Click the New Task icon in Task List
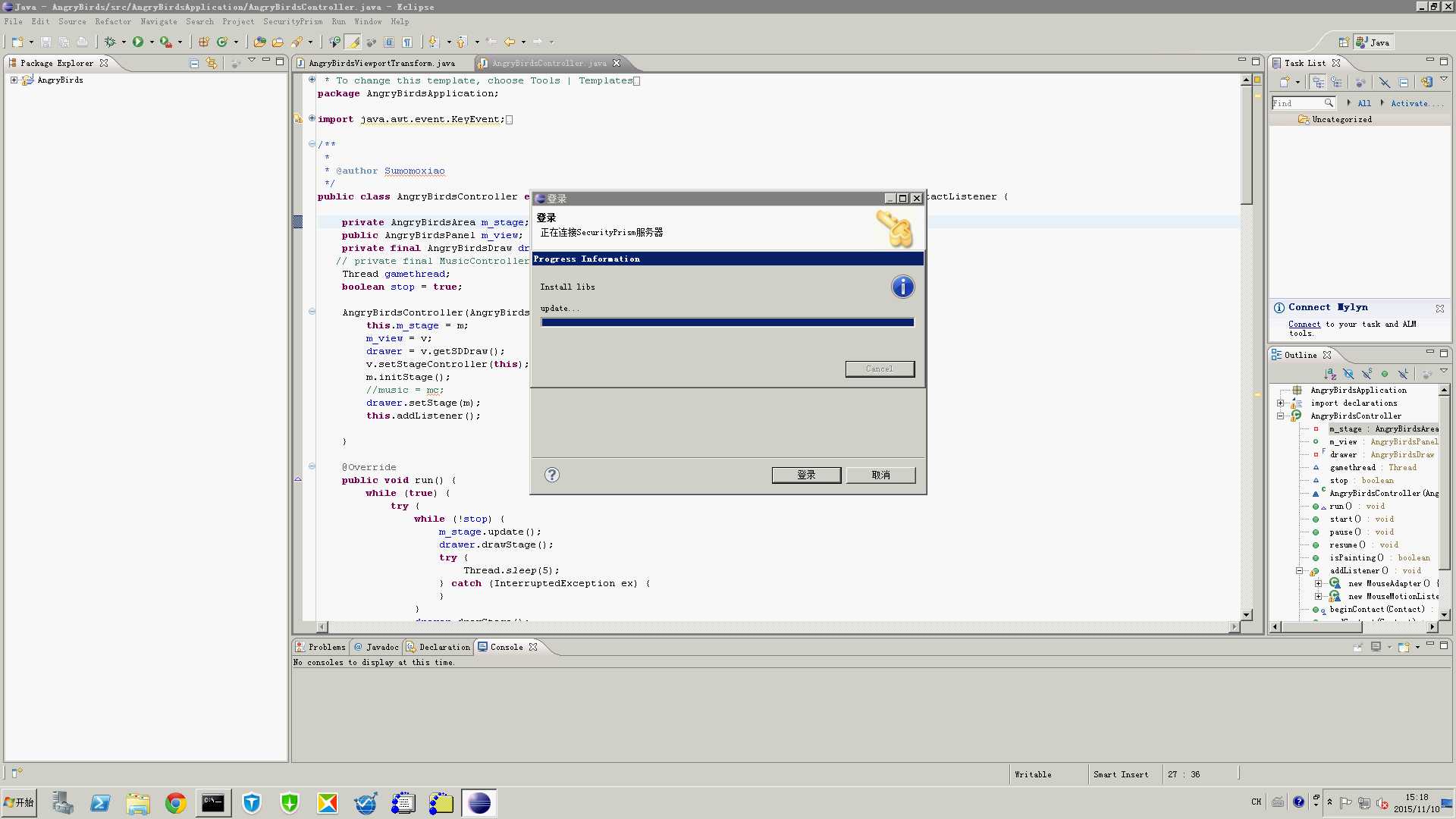The width and height of the screenshot is (1456, 819). [x=1285, y=82]
